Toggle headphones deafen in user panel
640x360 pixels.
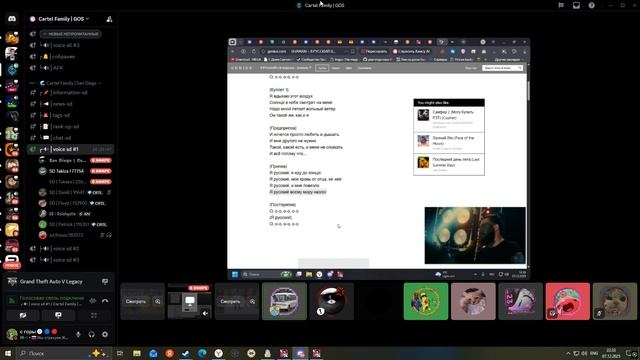click(x=91, y=334)
